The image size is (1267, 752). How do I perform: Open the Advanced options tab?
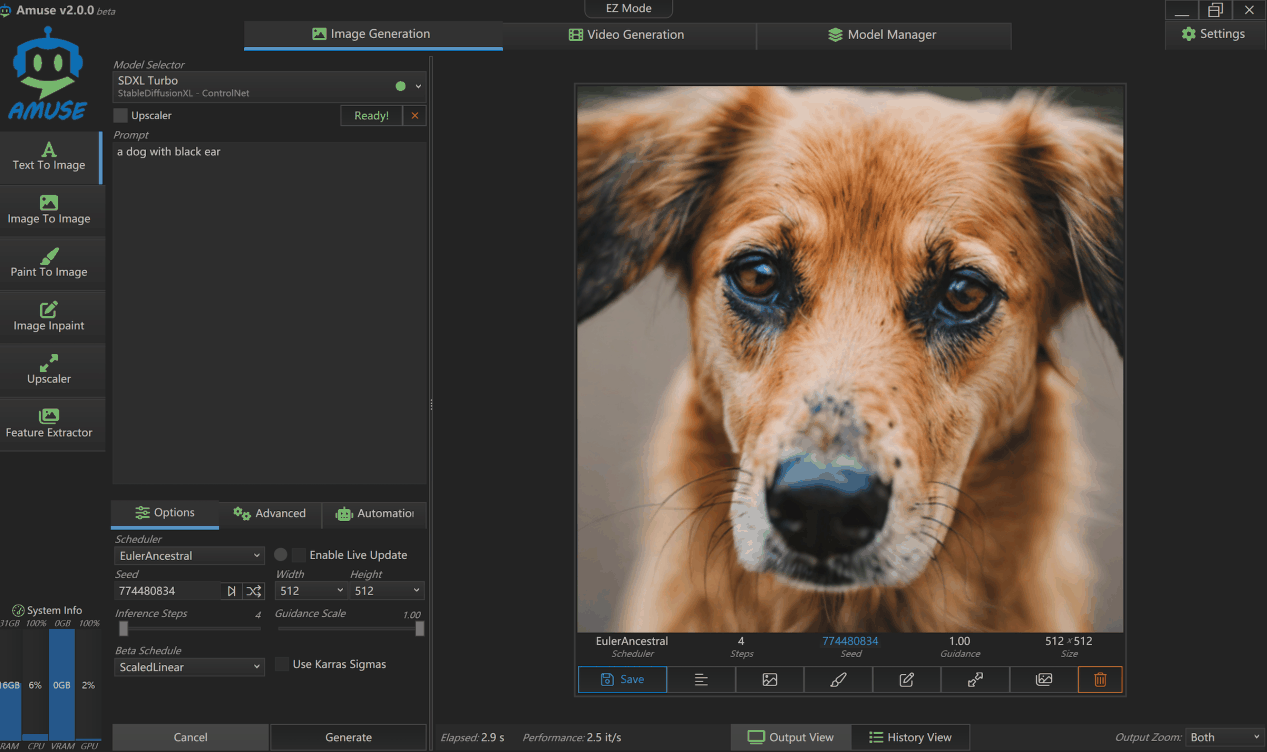point(270,514)
